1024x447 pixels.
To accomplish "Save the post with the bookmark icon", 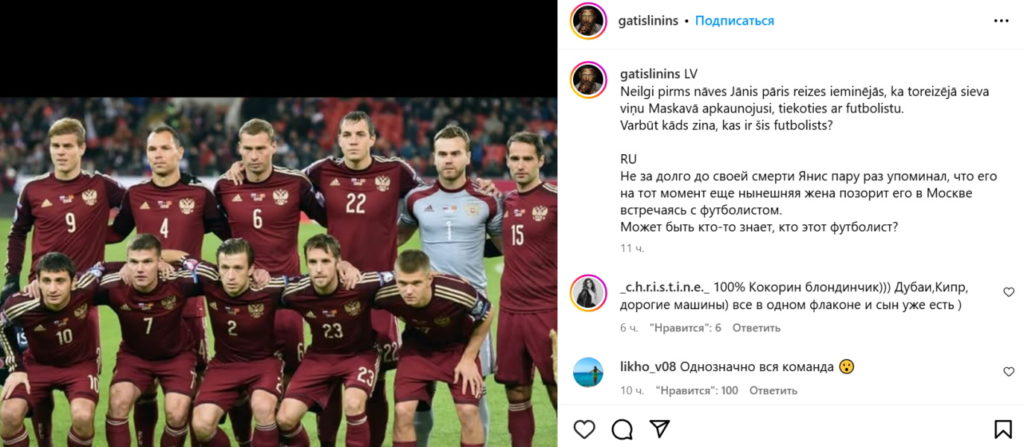I will tap(1002, 429).
